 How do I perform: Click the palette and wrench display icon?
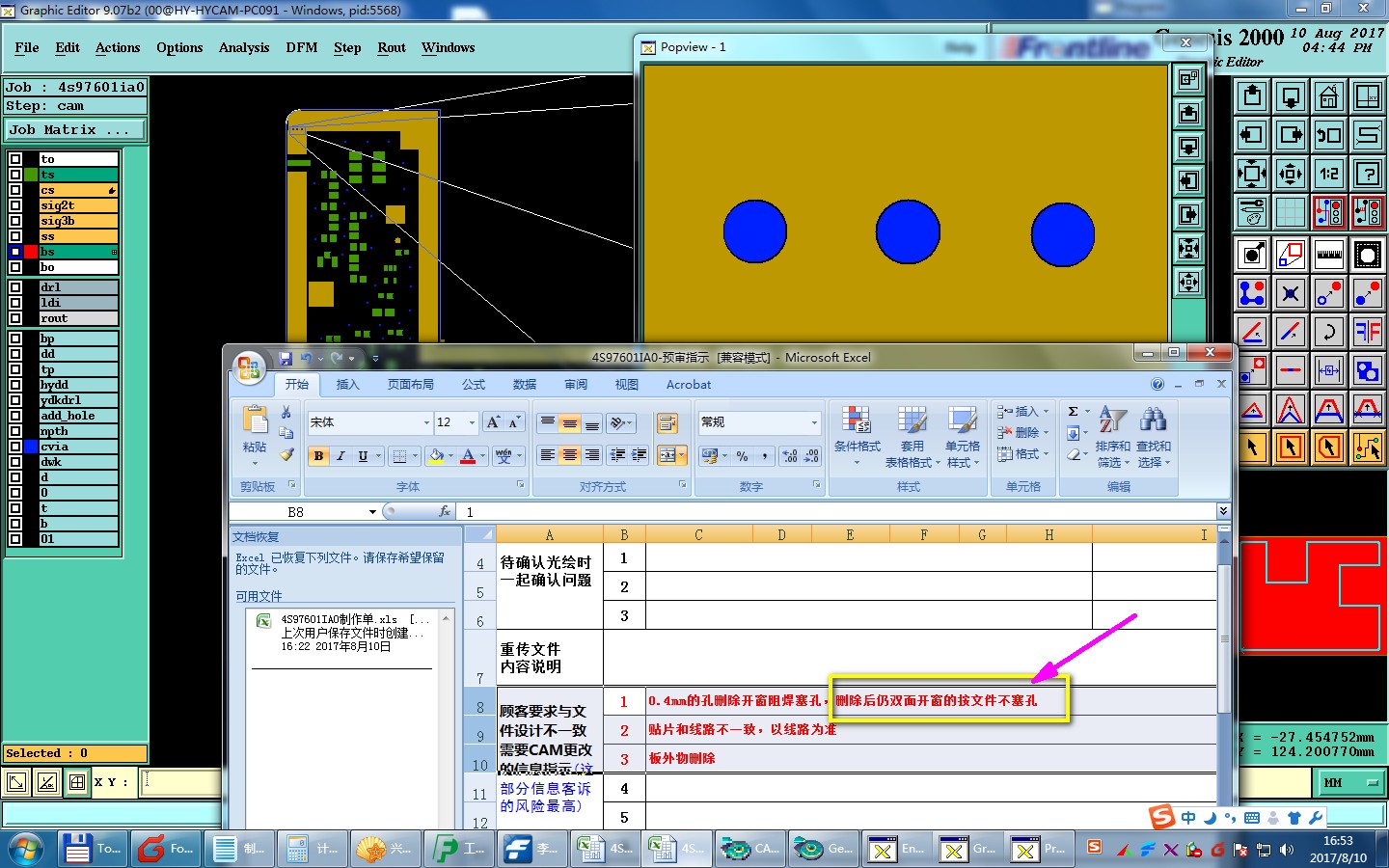point(1252,212)
